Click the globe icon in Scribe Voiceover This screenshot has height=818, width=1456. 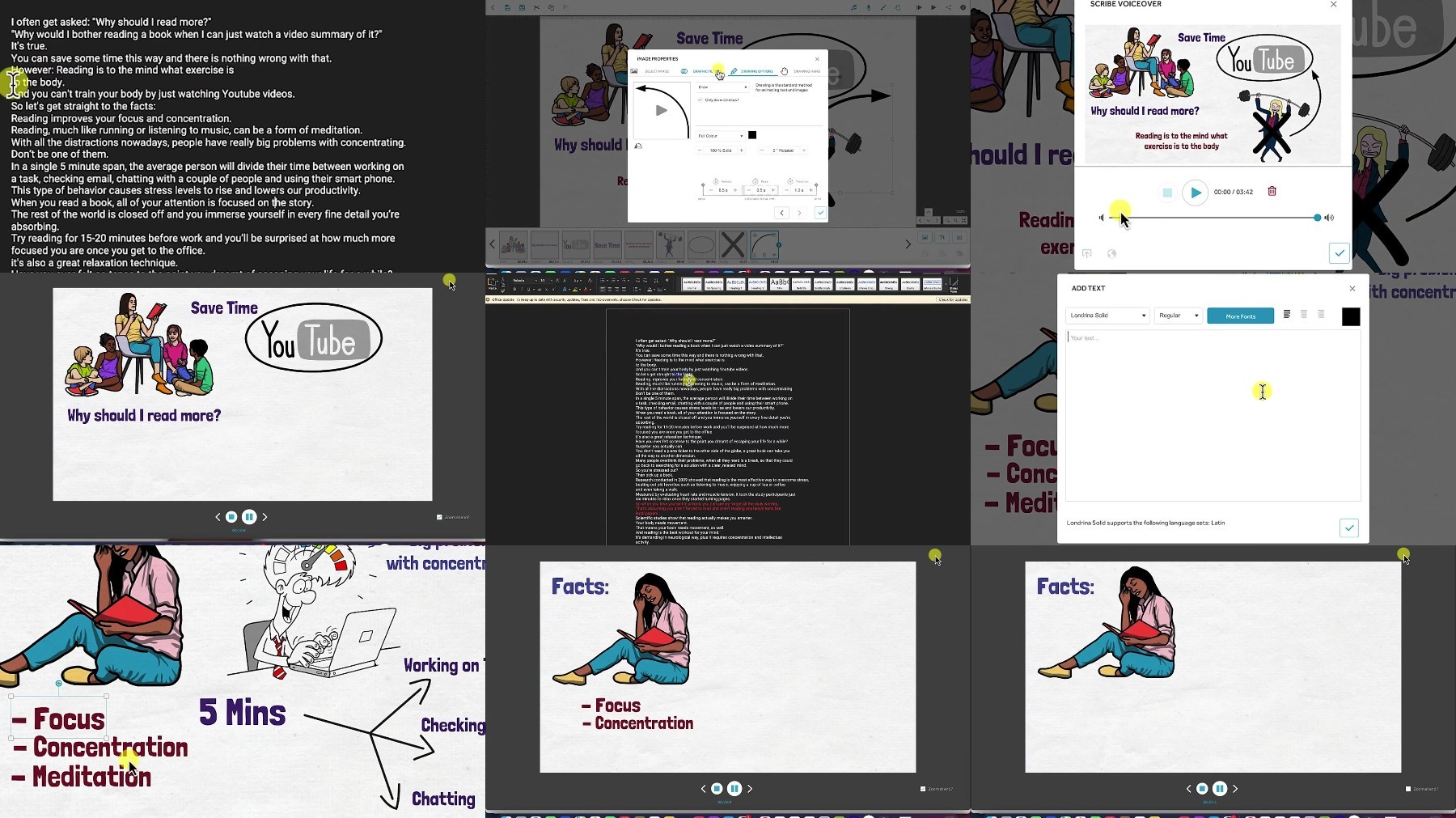[x=1111, y=253]
